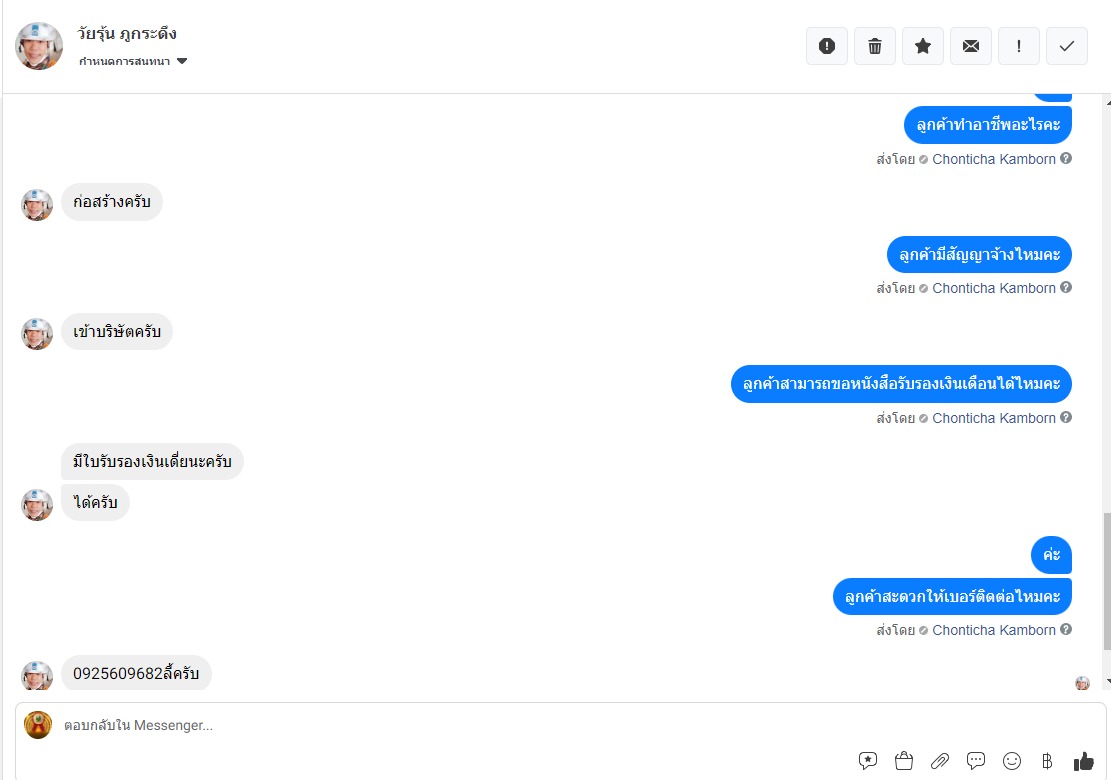Open the emoji picker smiley icon
Viewport: 1111px width, 780px height.
click(x=1012, y=761)
